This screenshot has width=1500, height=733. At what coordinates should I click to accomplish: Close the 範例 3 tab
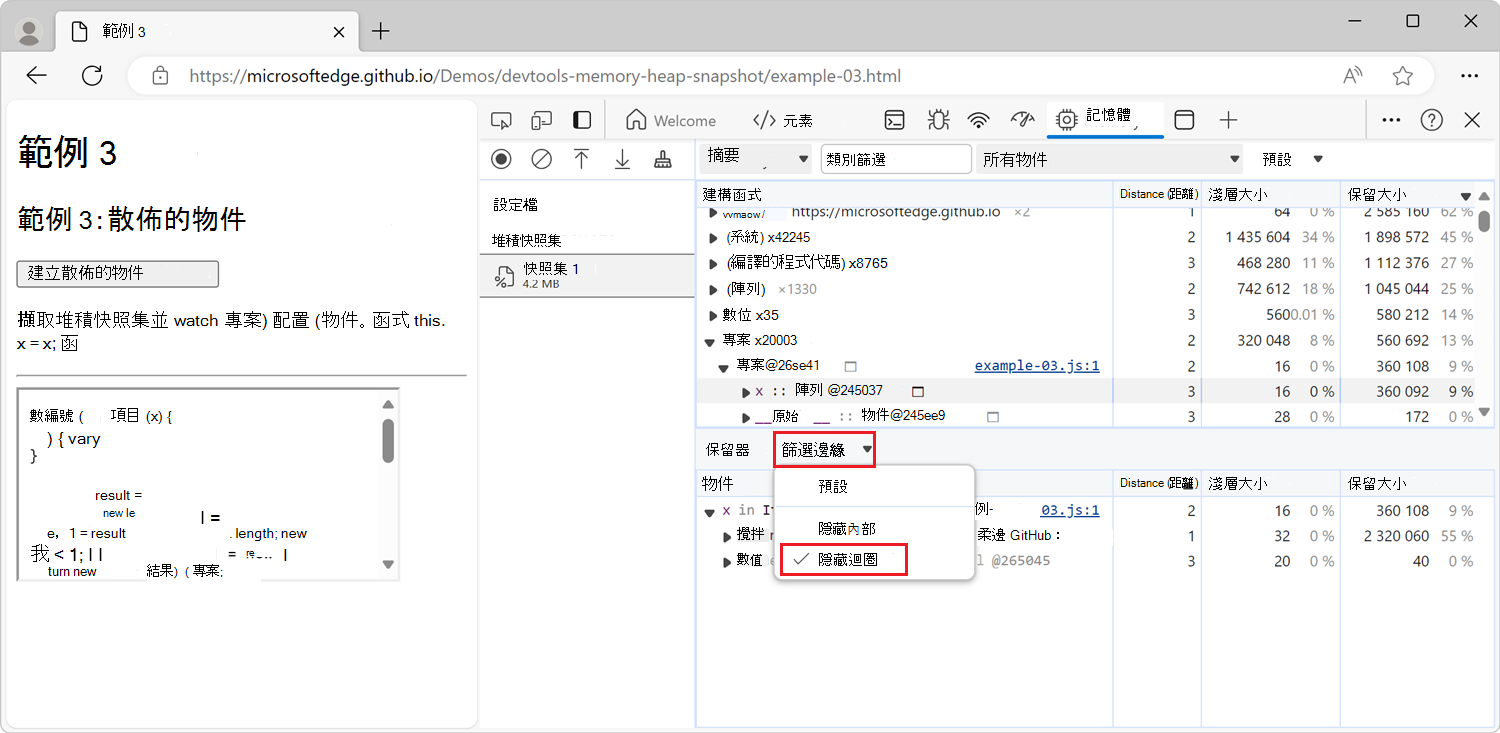[x=339, y=32]
